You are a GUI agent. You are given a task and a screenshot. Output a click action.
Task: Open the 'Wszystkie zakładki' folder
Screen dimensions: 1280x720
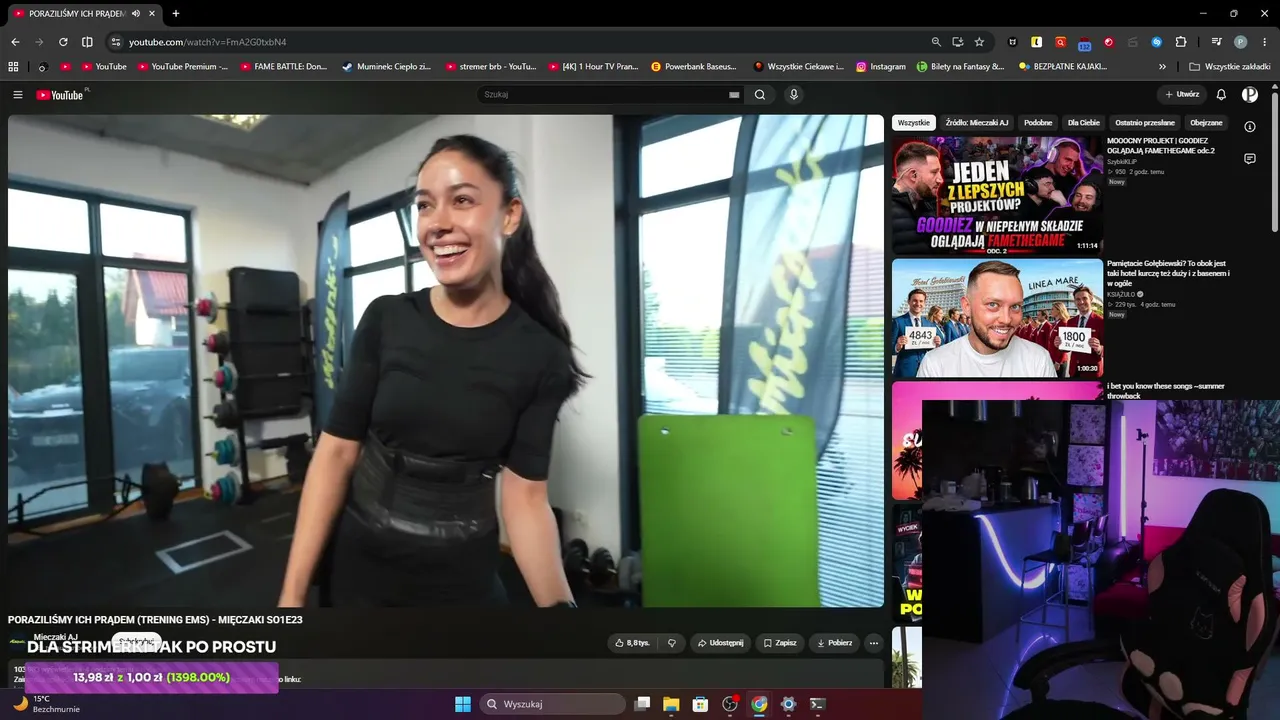(1230, 67)
